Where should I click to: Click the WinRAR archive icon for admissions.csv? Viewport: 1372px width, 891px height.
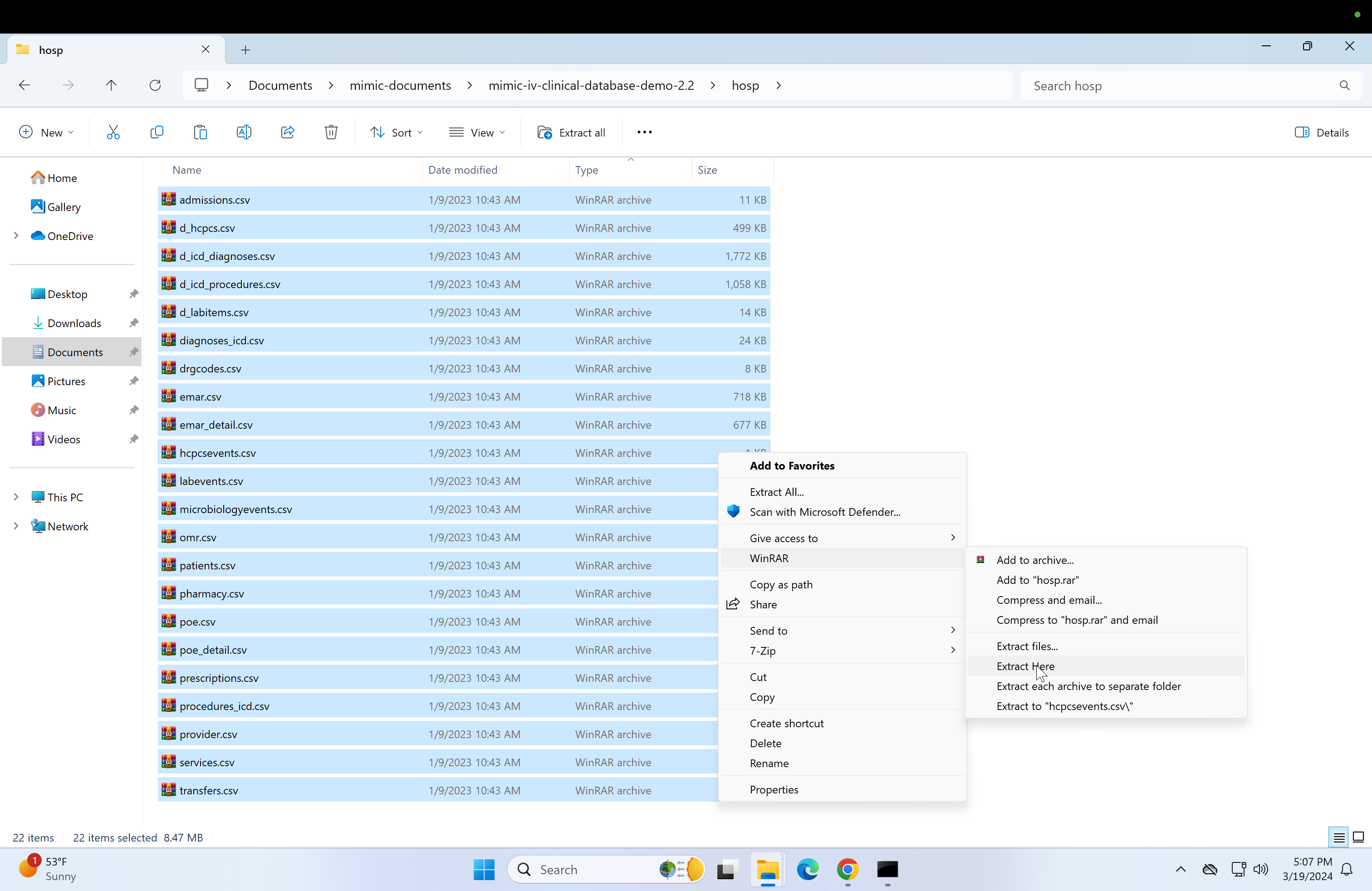coord(167,199)
